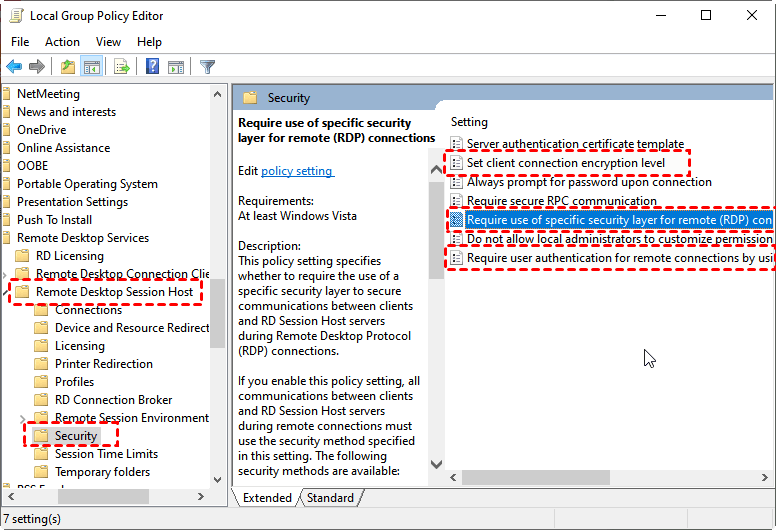Select the Security folder in the tree
Viewport: 776px width, 530px height.
[x=76, y=436]
